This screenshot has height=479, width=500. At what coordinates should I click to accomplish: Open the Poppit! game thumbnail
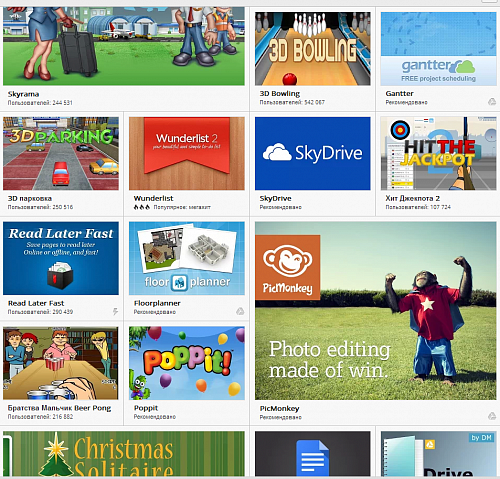(187, 363)
